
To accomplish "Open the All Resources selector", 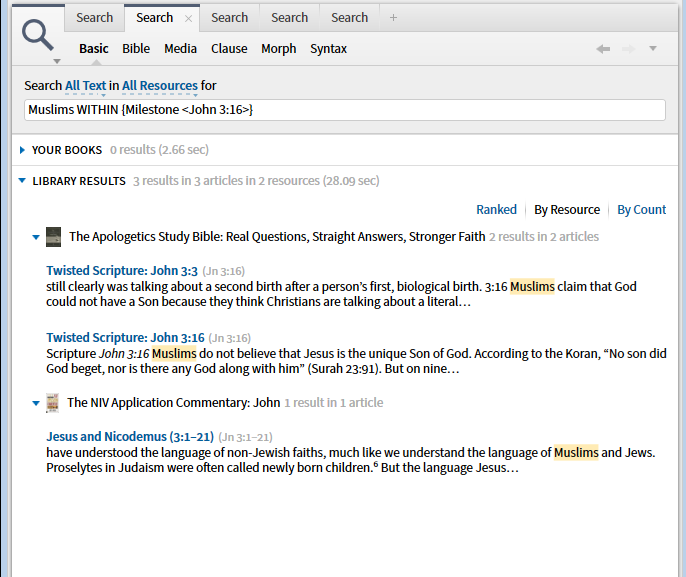I will 160,86.
